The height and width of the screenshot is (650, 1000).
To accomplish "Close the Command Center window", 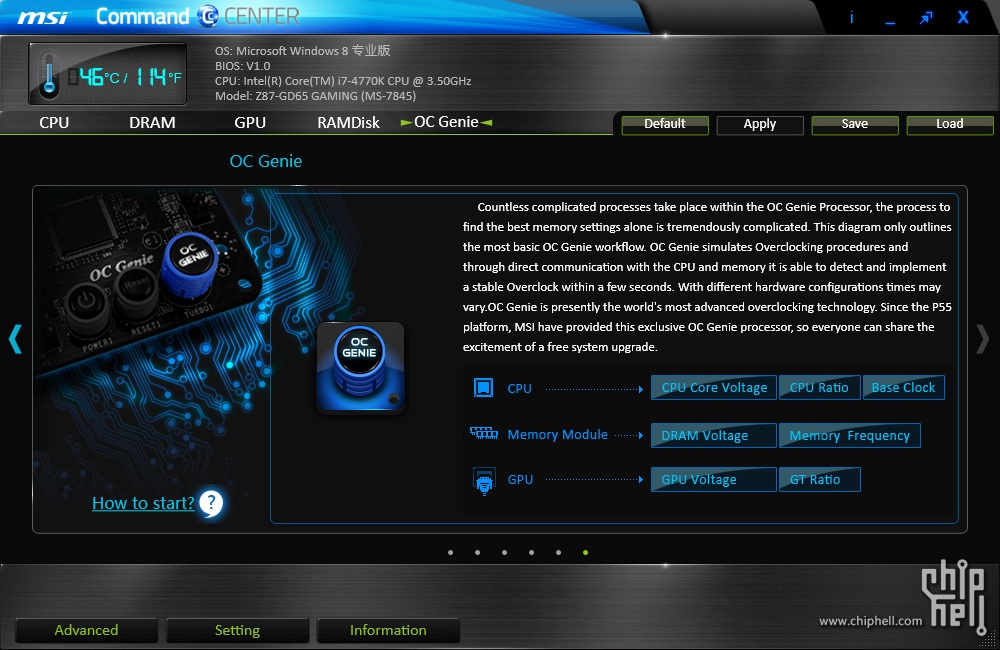I will tap(963, 17).
